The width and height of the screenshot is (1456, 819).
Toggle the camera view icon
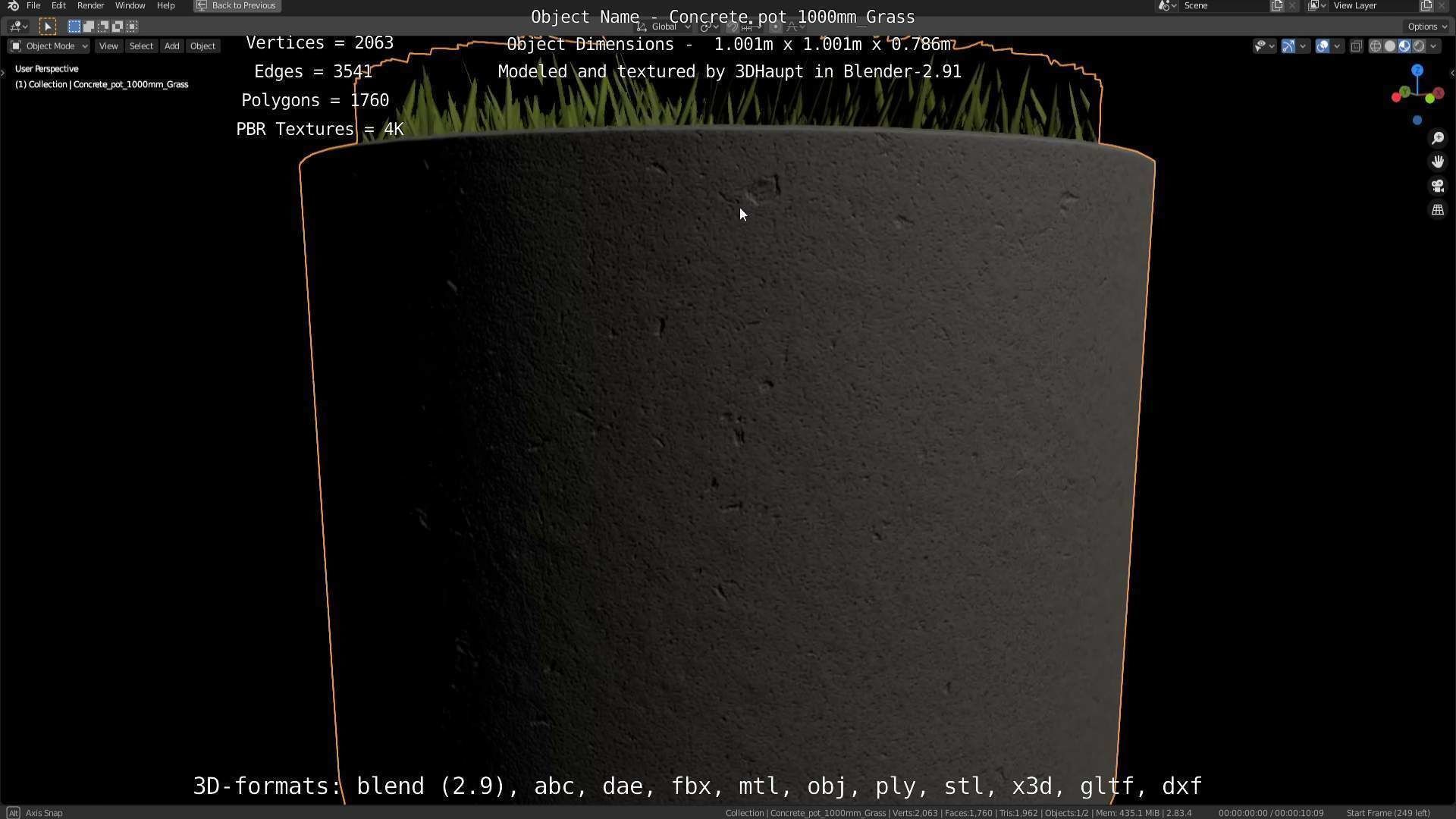tap(1437, 186)
